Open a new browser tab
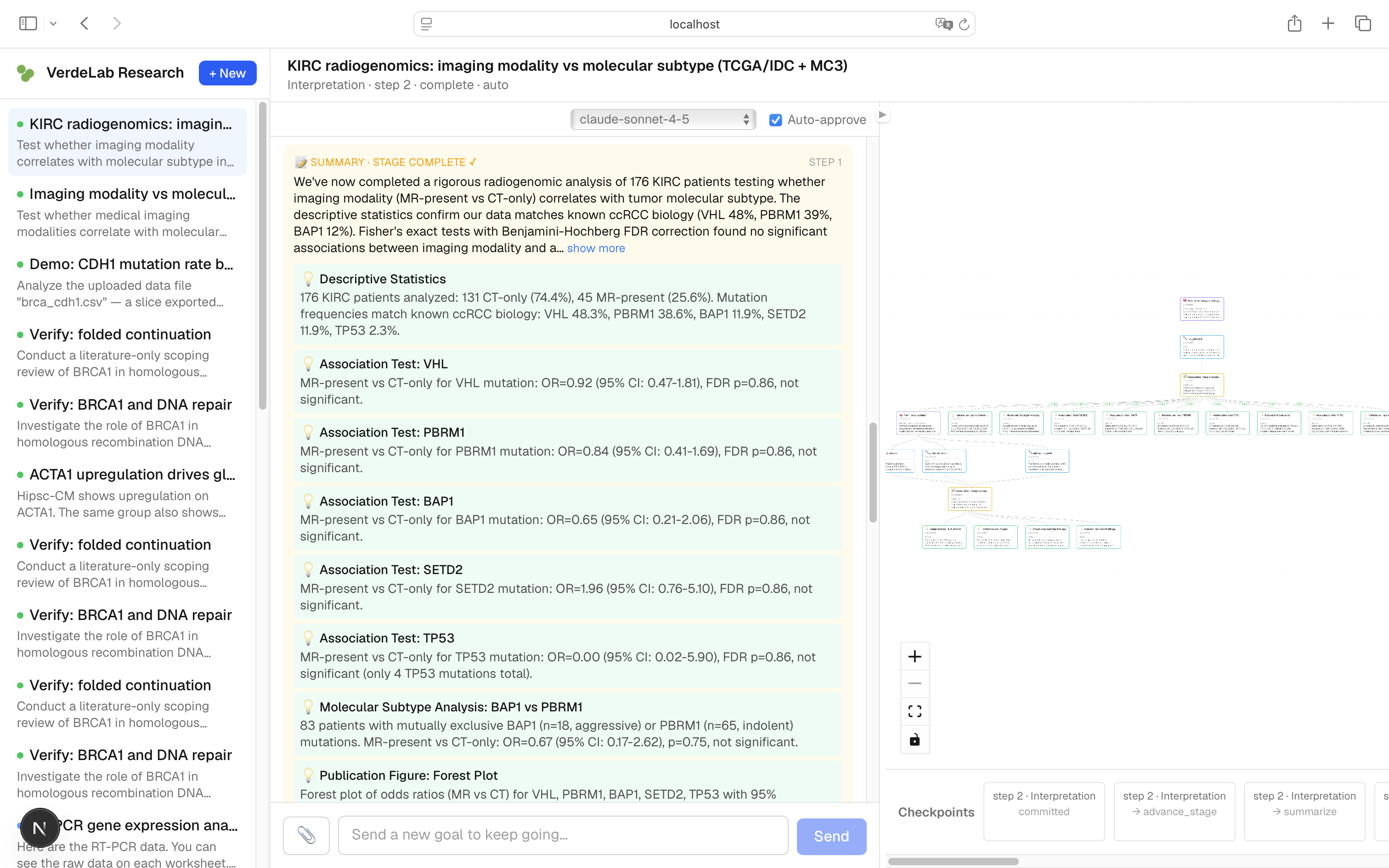This screenshot has width=1389, height=868. 1328,23
